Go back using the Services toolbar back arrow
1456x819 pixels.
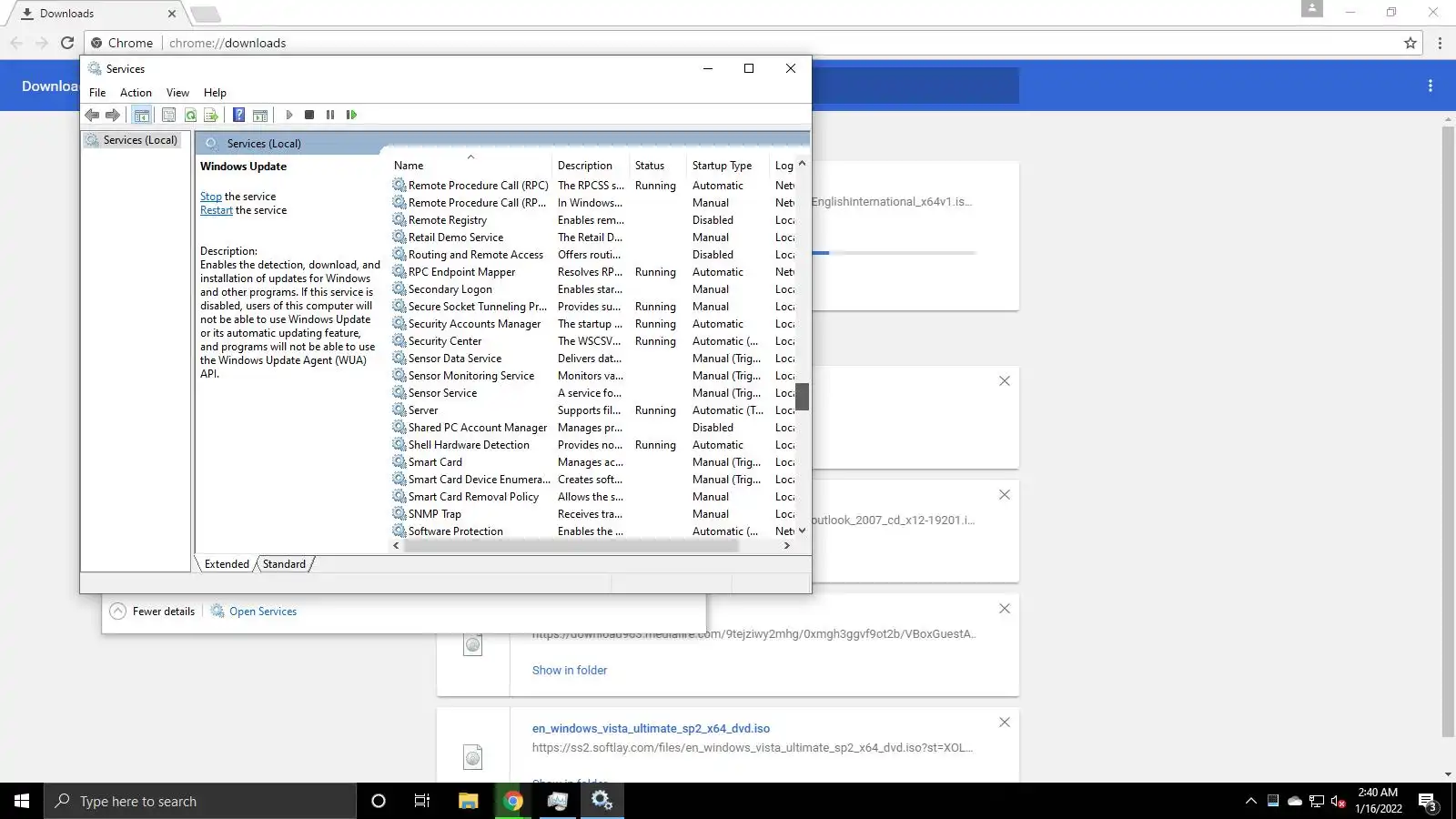[92, 115]
